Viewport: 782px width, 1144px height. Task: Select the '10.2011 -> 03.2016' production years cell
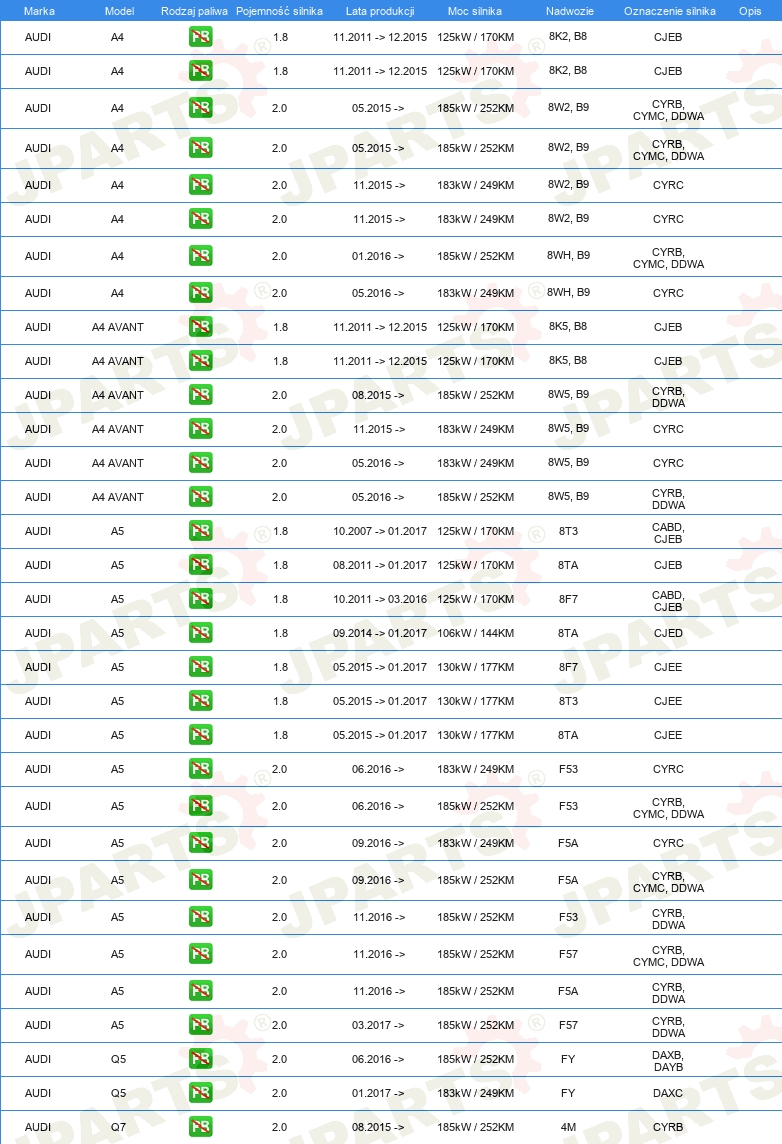pos(380,600)
